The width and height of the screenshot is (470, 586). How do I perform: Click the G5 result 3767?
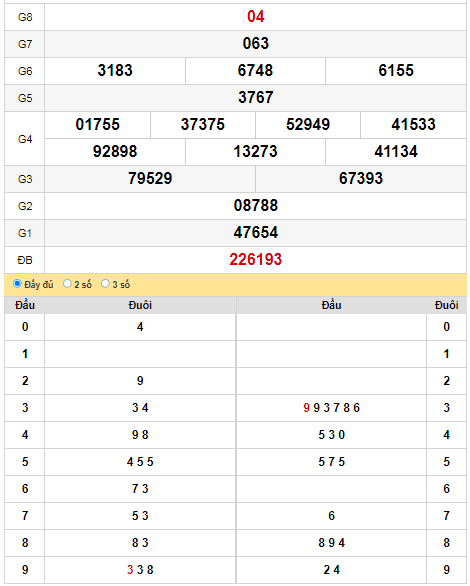(x=256, y=97)
